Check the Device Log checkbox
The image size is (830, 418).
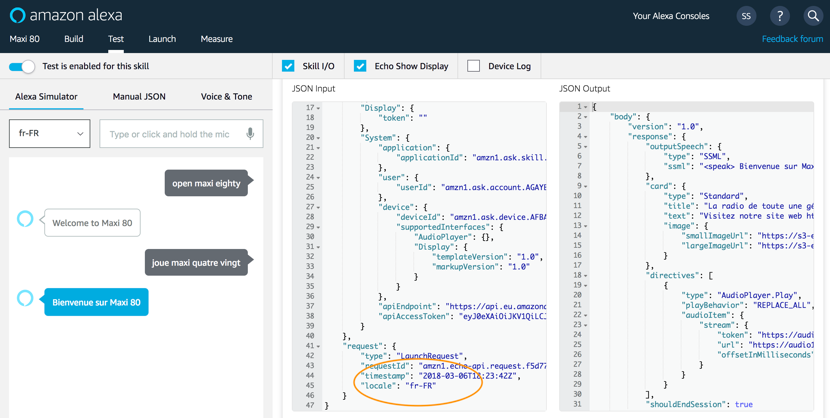click(x=474, y=66)
